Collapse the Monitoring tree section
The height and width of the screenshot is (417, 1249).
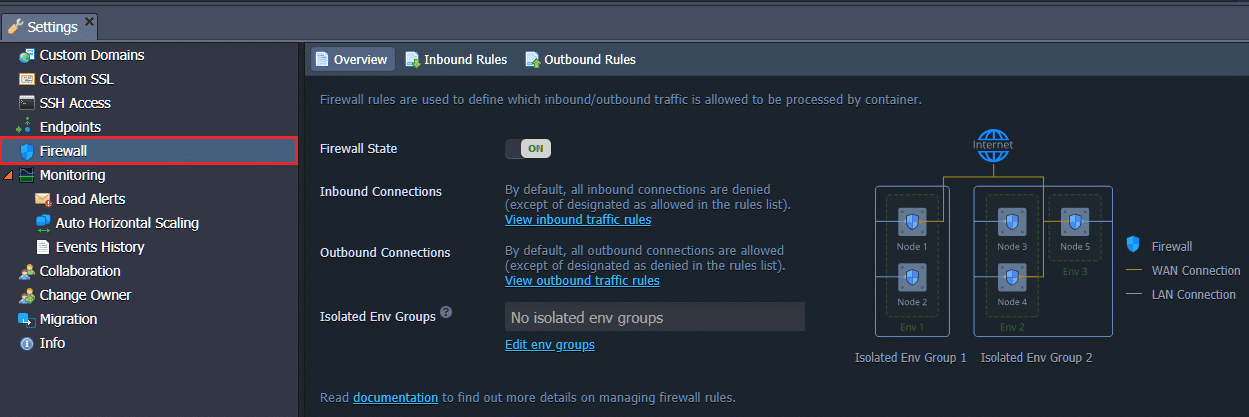pyautogui.click(x=9, y=176)
